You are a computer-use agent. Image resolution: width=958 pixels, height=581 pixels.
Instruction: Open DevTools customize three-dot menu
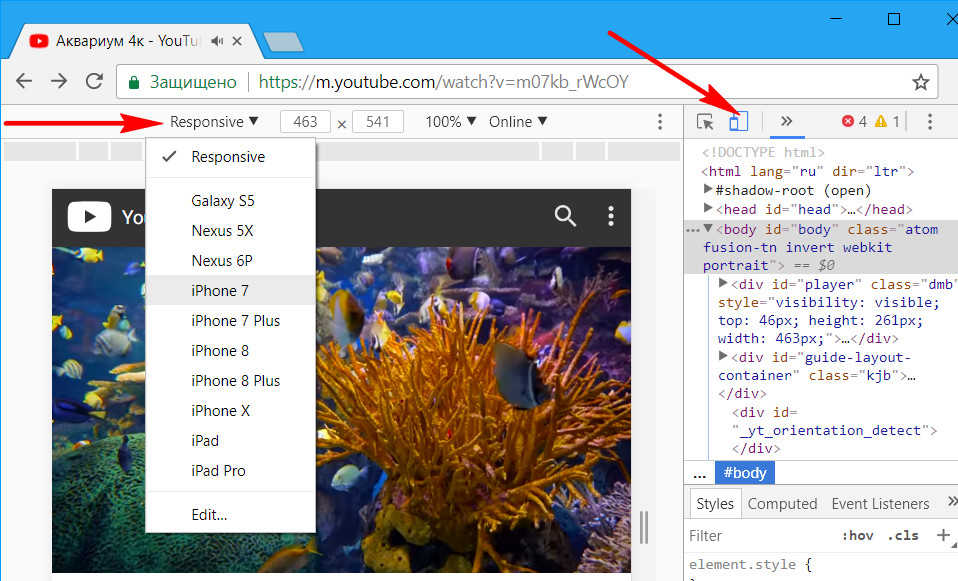[929, 122]
